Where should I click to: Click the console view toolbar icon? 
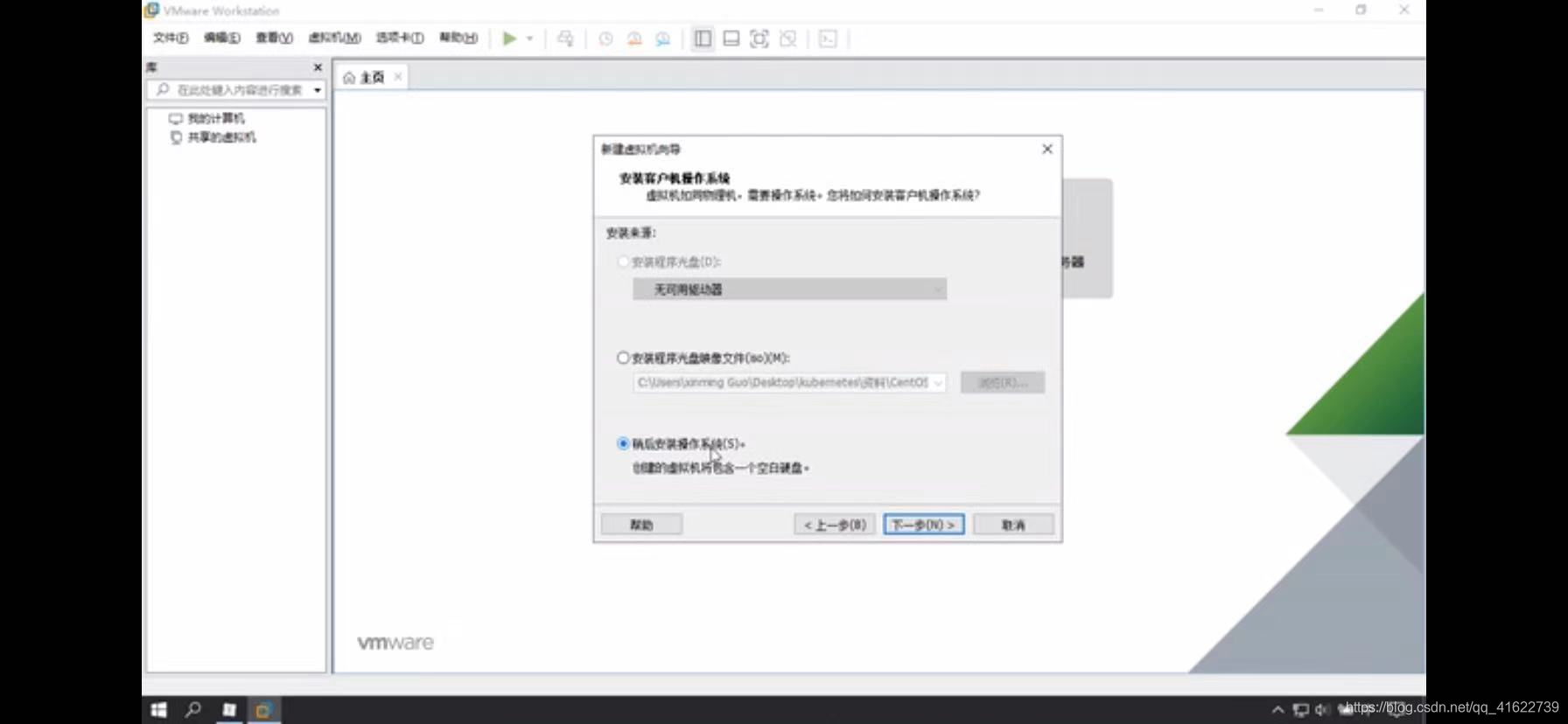point(828,38)
